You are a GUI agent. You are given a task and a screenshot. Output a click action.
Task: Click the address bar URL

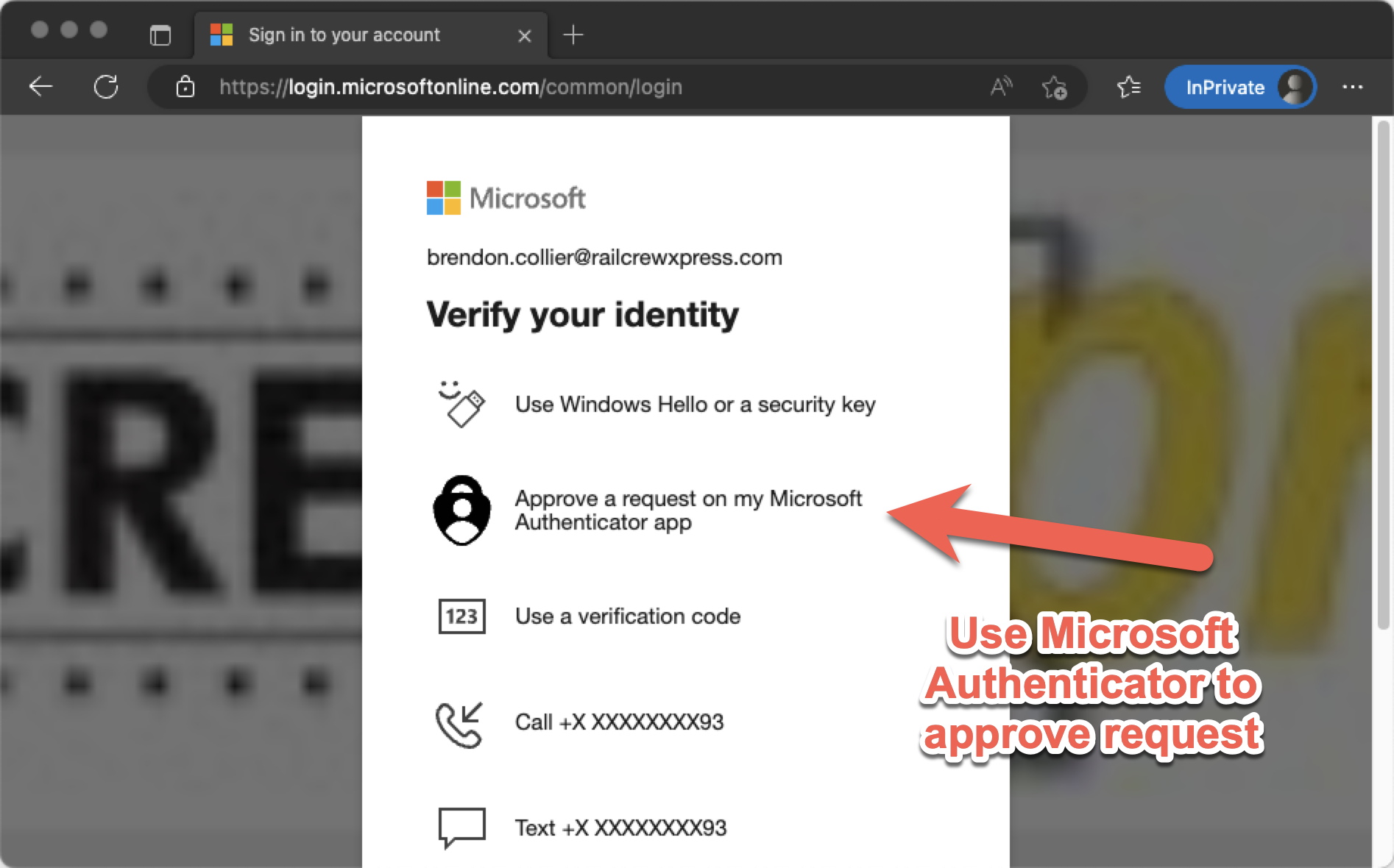tap(450, 87)
